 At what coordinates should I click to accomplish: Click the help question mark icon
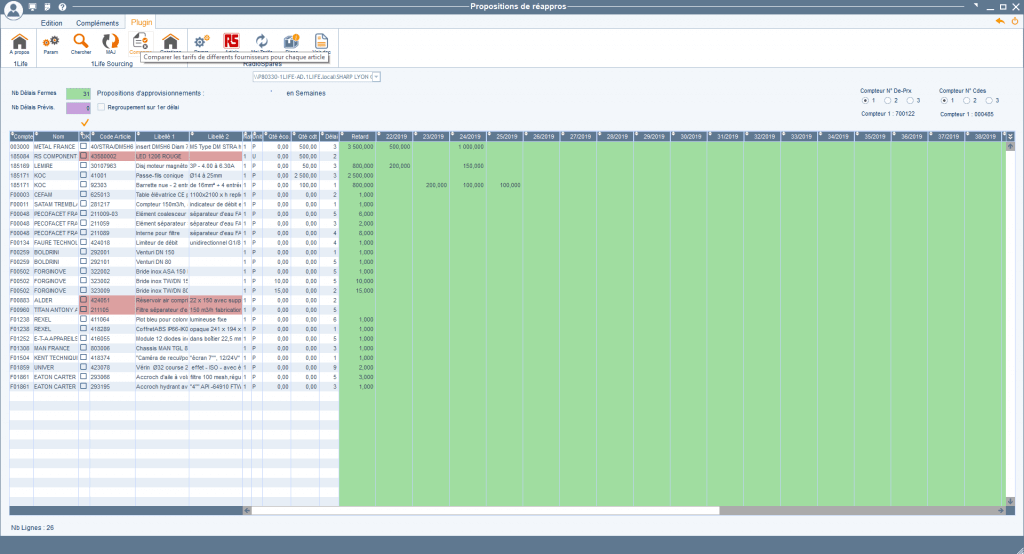click(62, 7)
